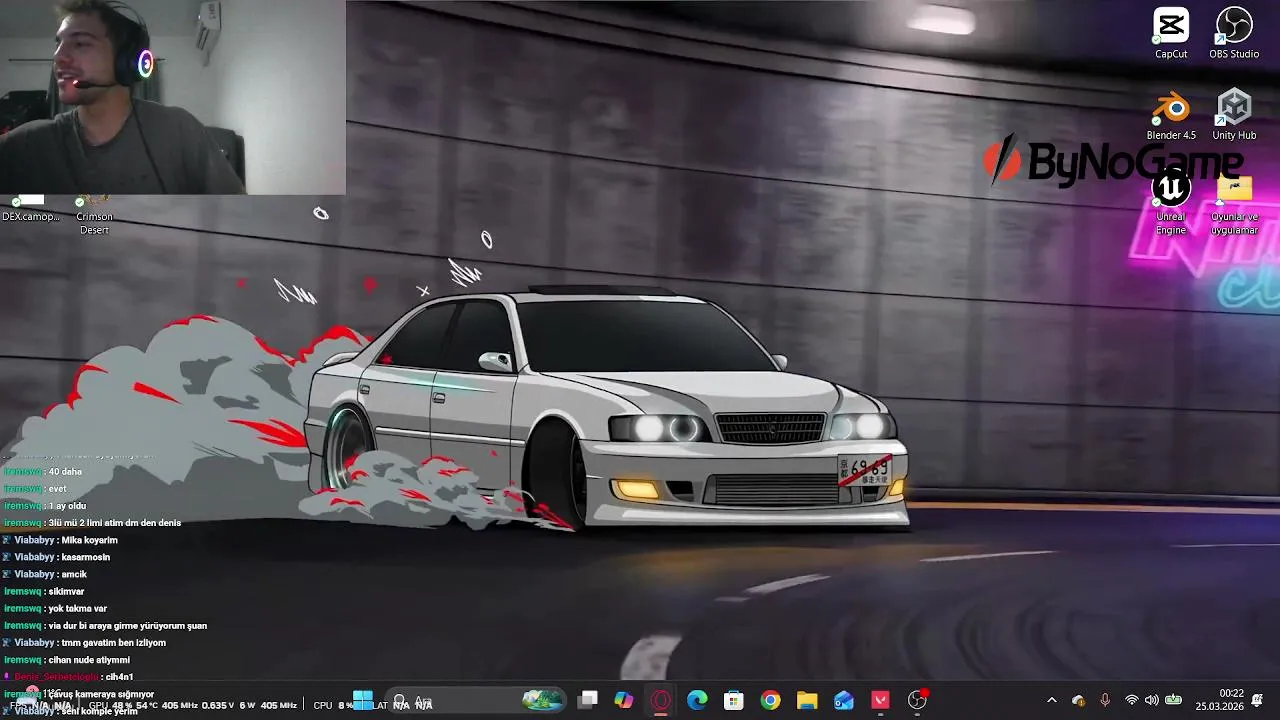Viewport: 1280px width, 720px height.
Task: Open File Explorer from the taskbar
Action: coord(807,701)
